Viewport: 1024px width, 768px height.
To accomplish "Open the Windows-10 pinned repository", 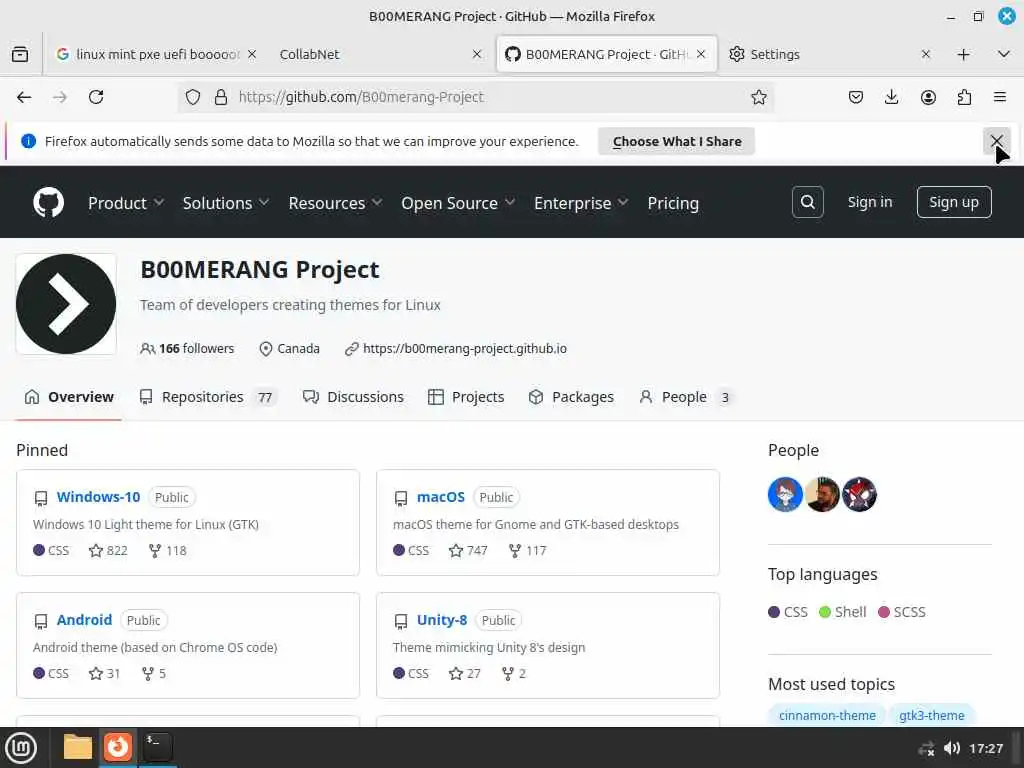I will [x=98, y=497].
